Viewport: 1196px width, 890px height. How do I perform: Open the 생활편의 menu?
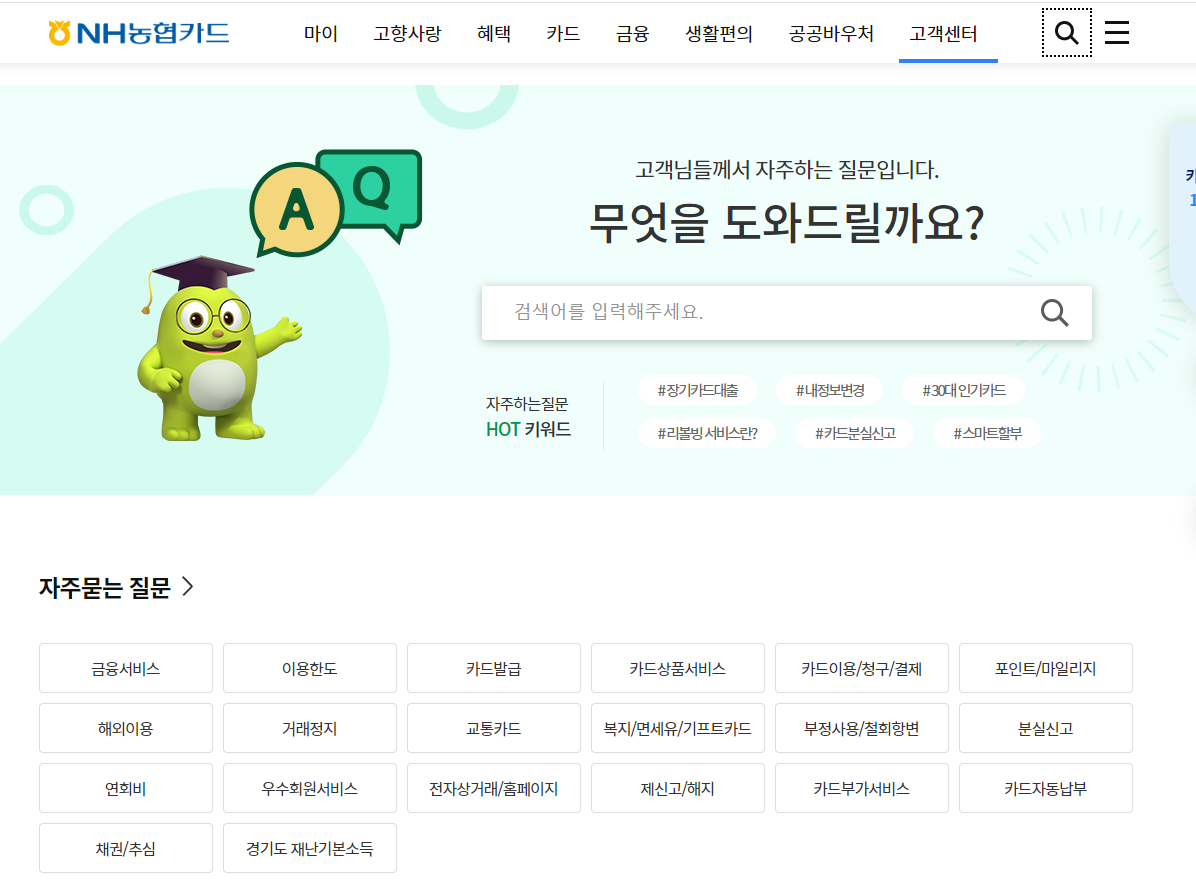pos(719,34)
